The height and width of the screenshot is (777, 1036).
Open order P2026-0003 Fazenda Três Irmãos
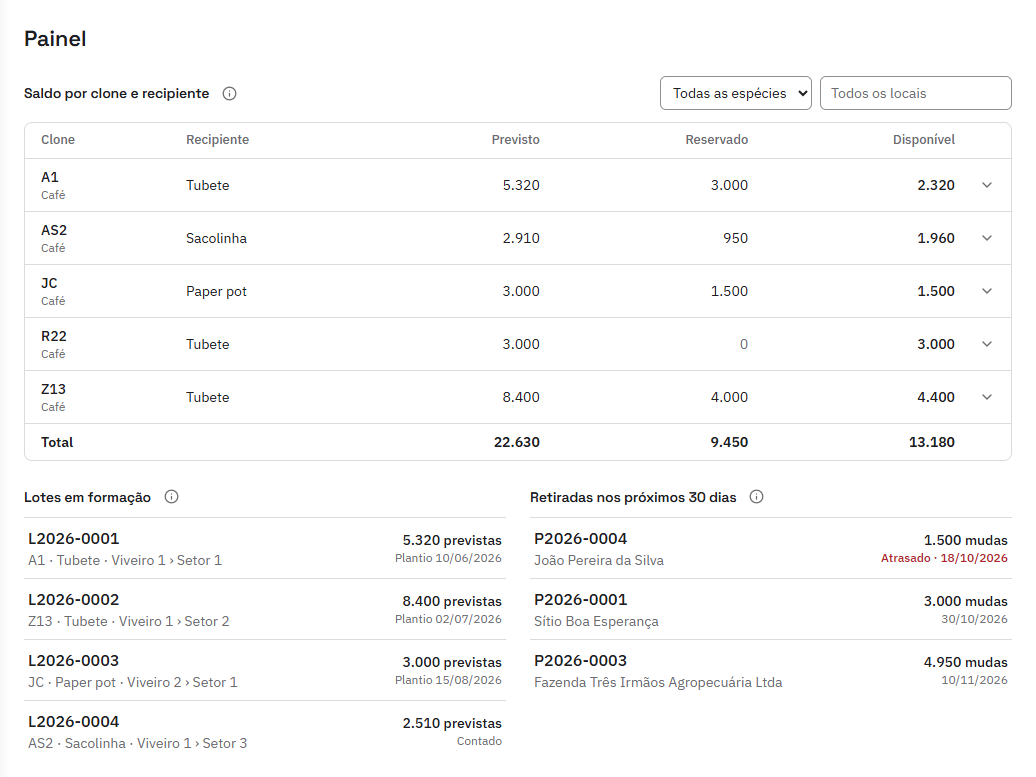coord(770,670)
